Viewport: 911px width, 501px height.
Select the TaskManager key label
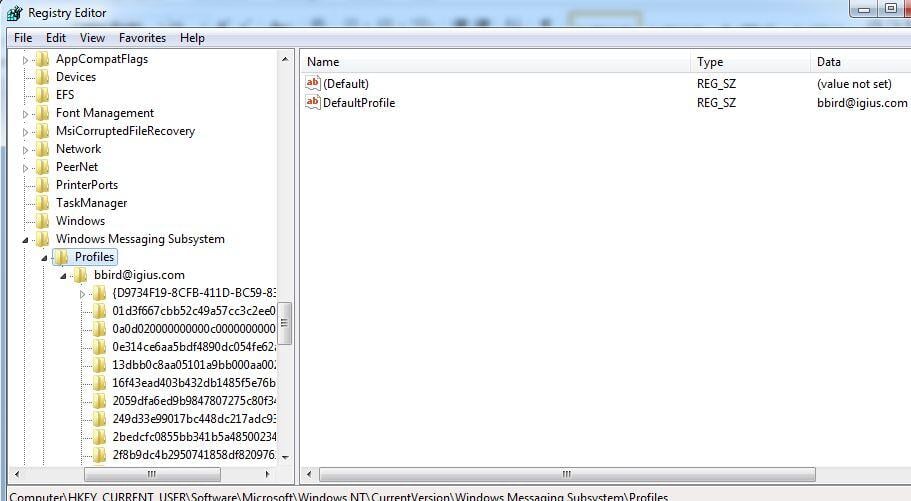pos(91,203)
